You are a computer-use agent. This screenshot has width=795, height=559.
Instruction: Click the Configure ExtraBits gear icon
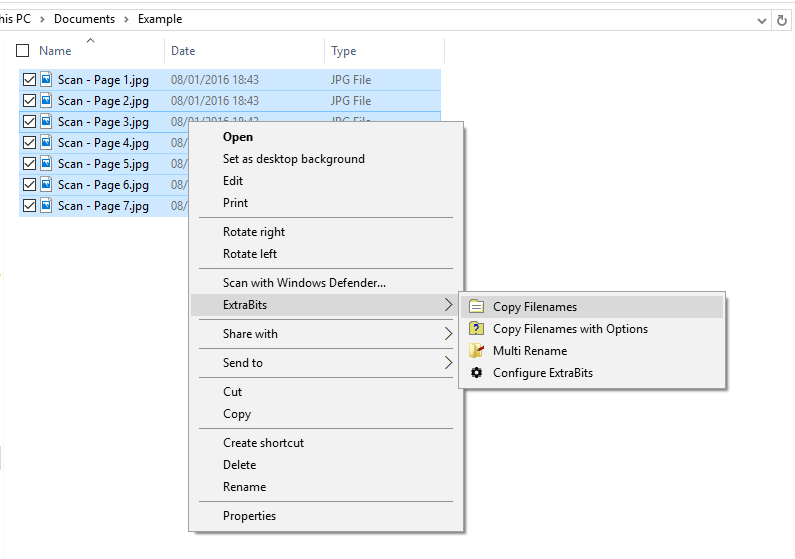[x=476, y=373]
